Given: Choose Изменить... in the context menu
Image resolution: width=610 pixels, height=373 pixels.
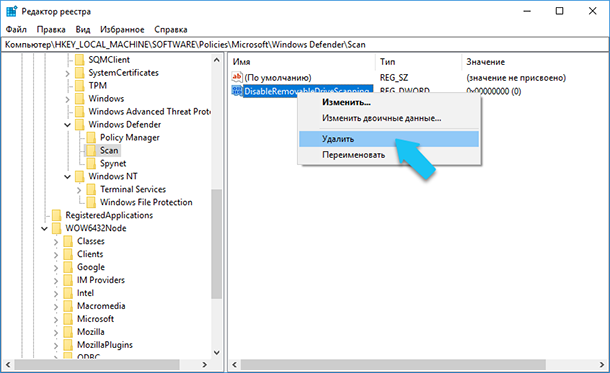Looking at the screenshot, I should (389, 102).
